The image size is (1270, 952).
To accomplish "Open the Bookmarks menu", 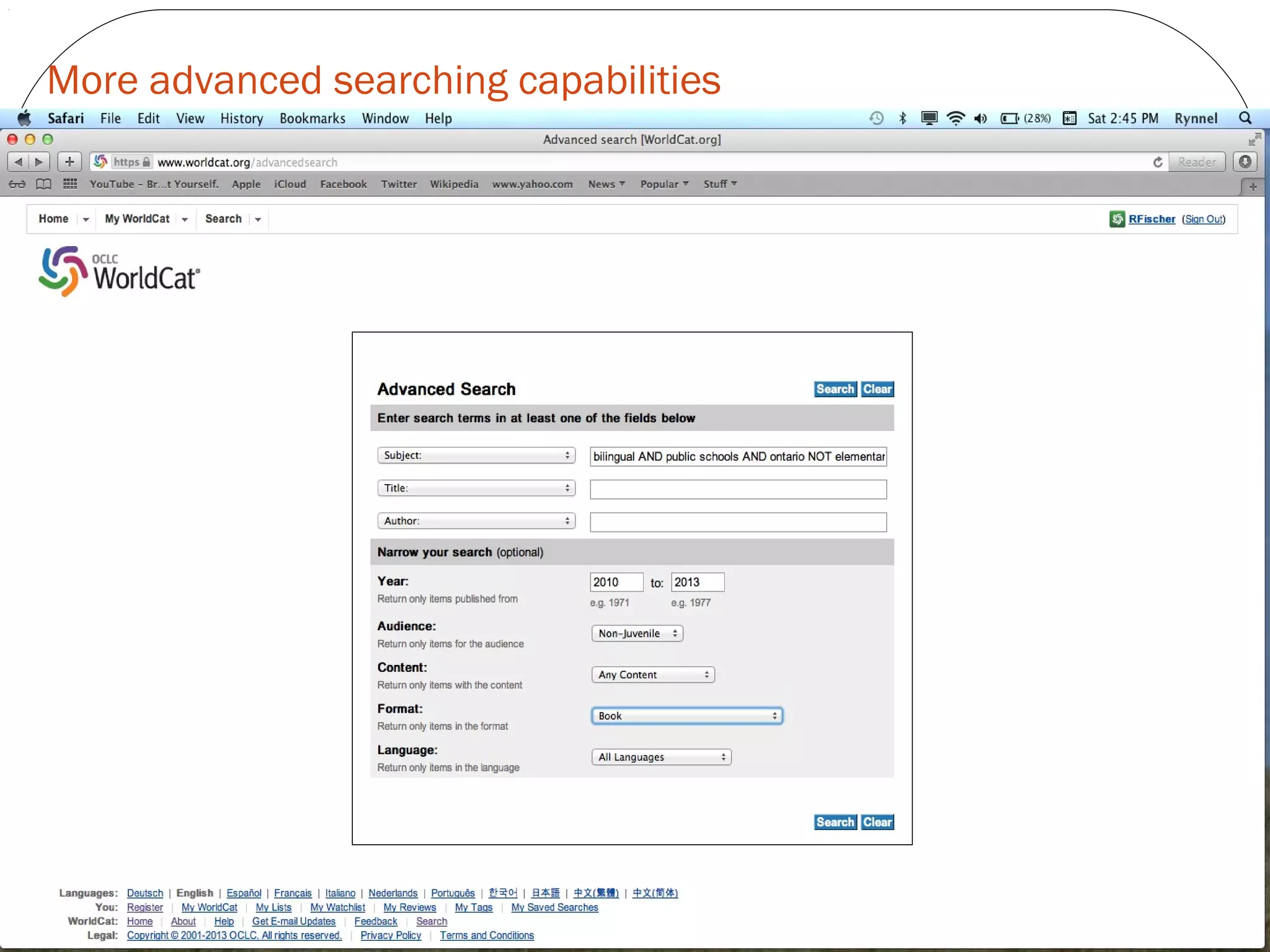I will point(312,118).
